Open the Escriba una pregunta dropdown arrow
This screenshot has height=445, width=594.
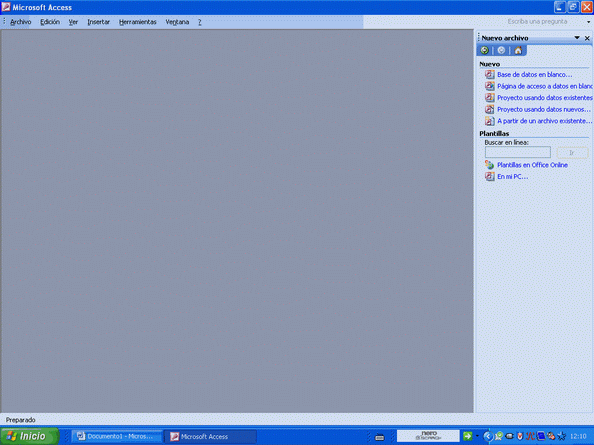588,22
